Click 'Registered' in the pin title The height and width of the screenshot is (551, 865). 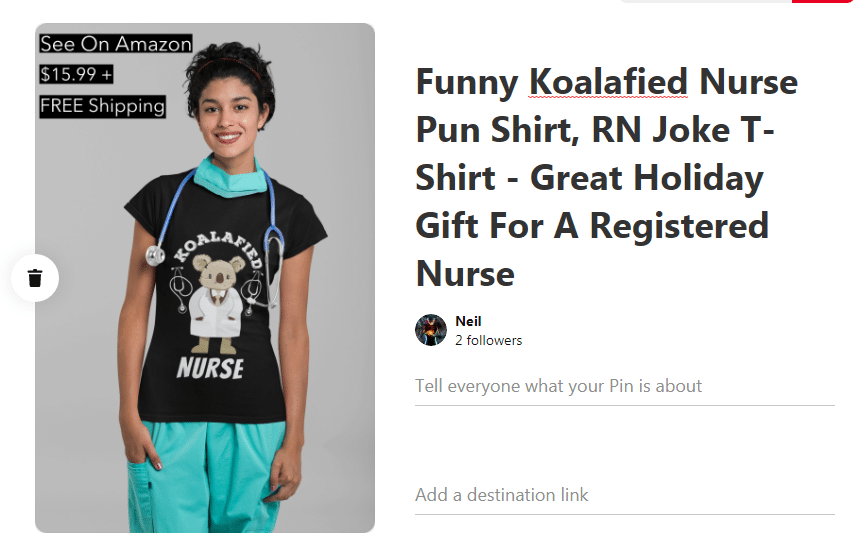click(x=679, y=226)
